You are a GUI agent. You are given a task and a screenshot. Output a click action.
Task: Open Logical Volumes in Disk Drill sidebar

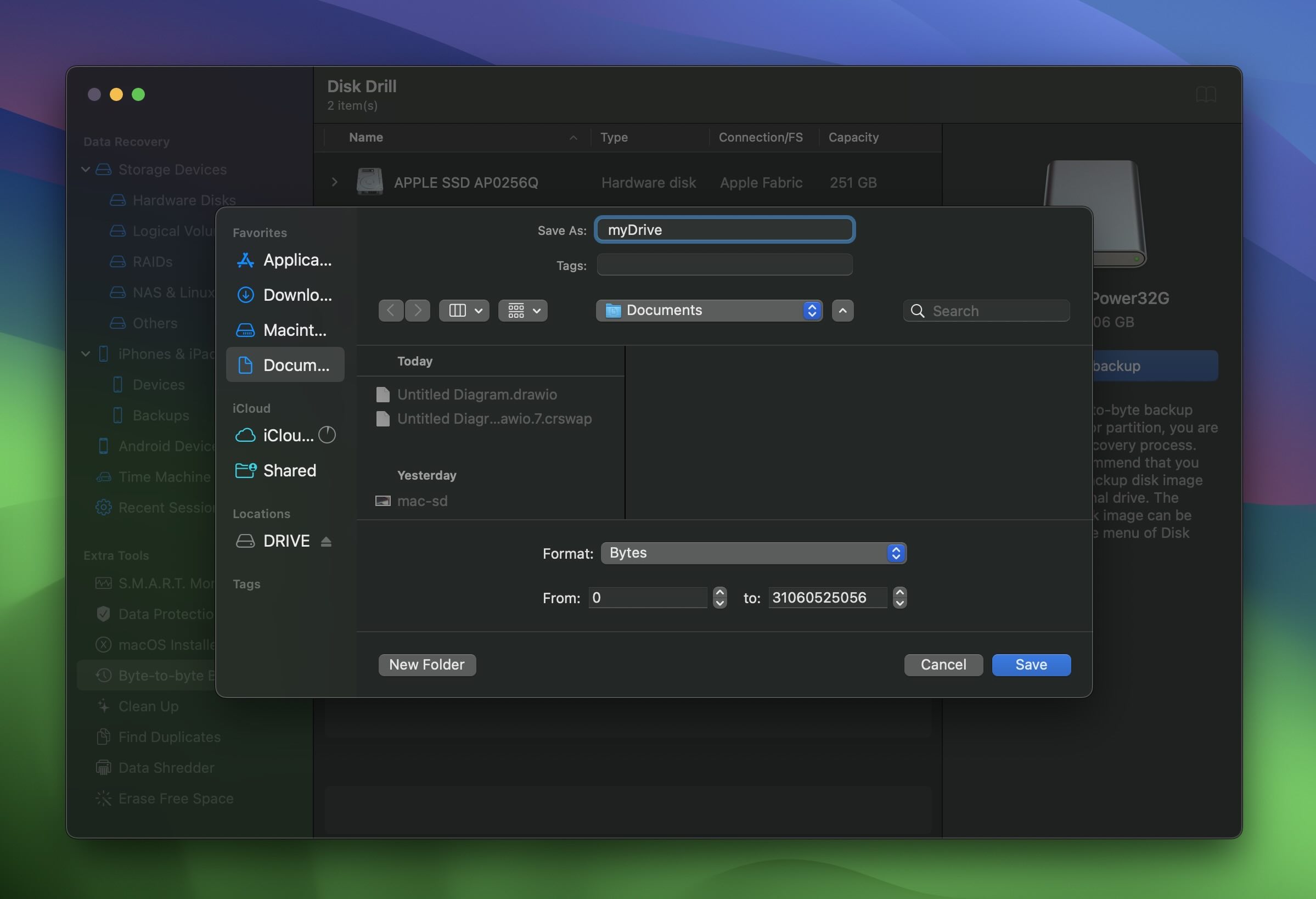pyautogui.click(x=162, y=231)
